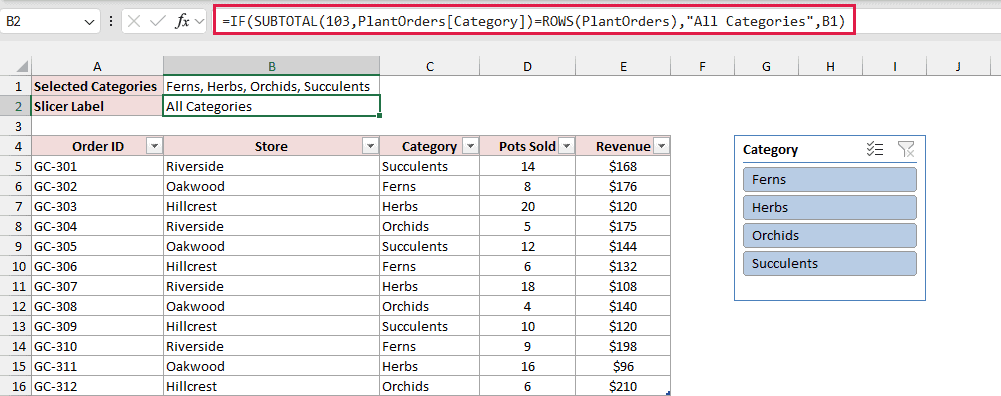Toggle slicer Multi-Select icon
The image size is (1001, 396).
click(x=875, y=149)
